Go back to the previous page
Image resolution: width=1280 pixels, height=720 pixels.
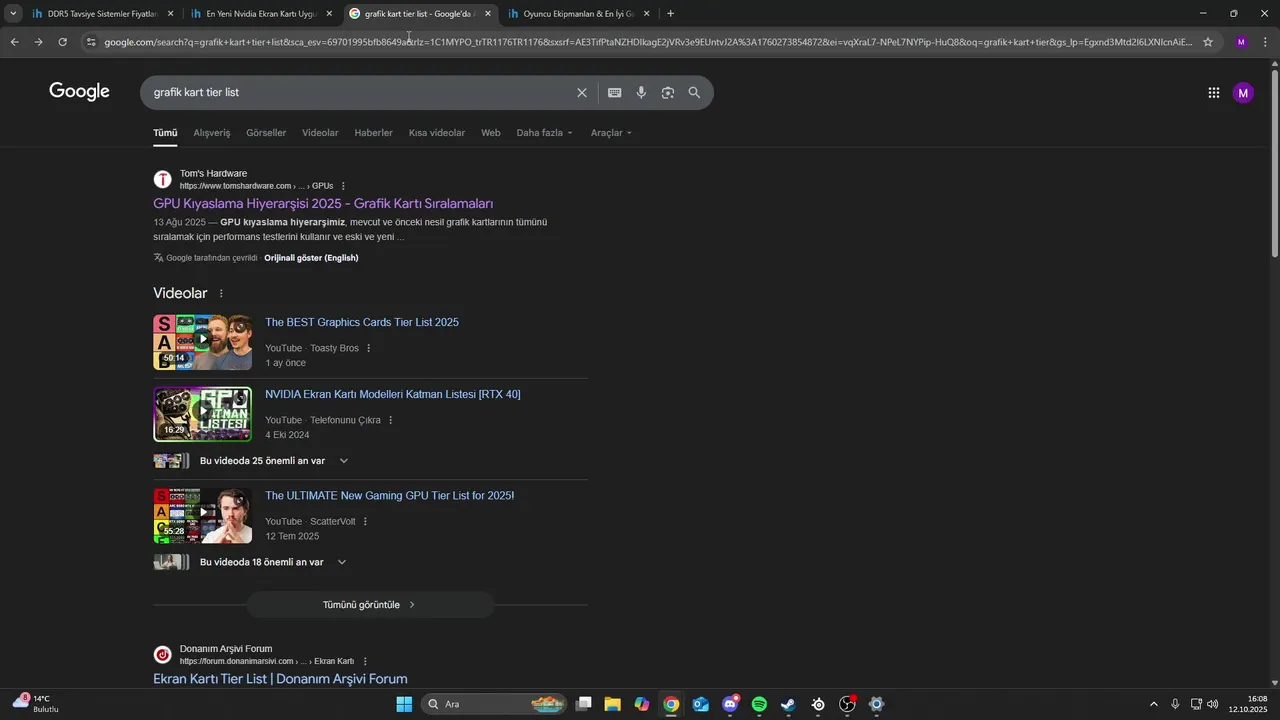pos(14,42)
